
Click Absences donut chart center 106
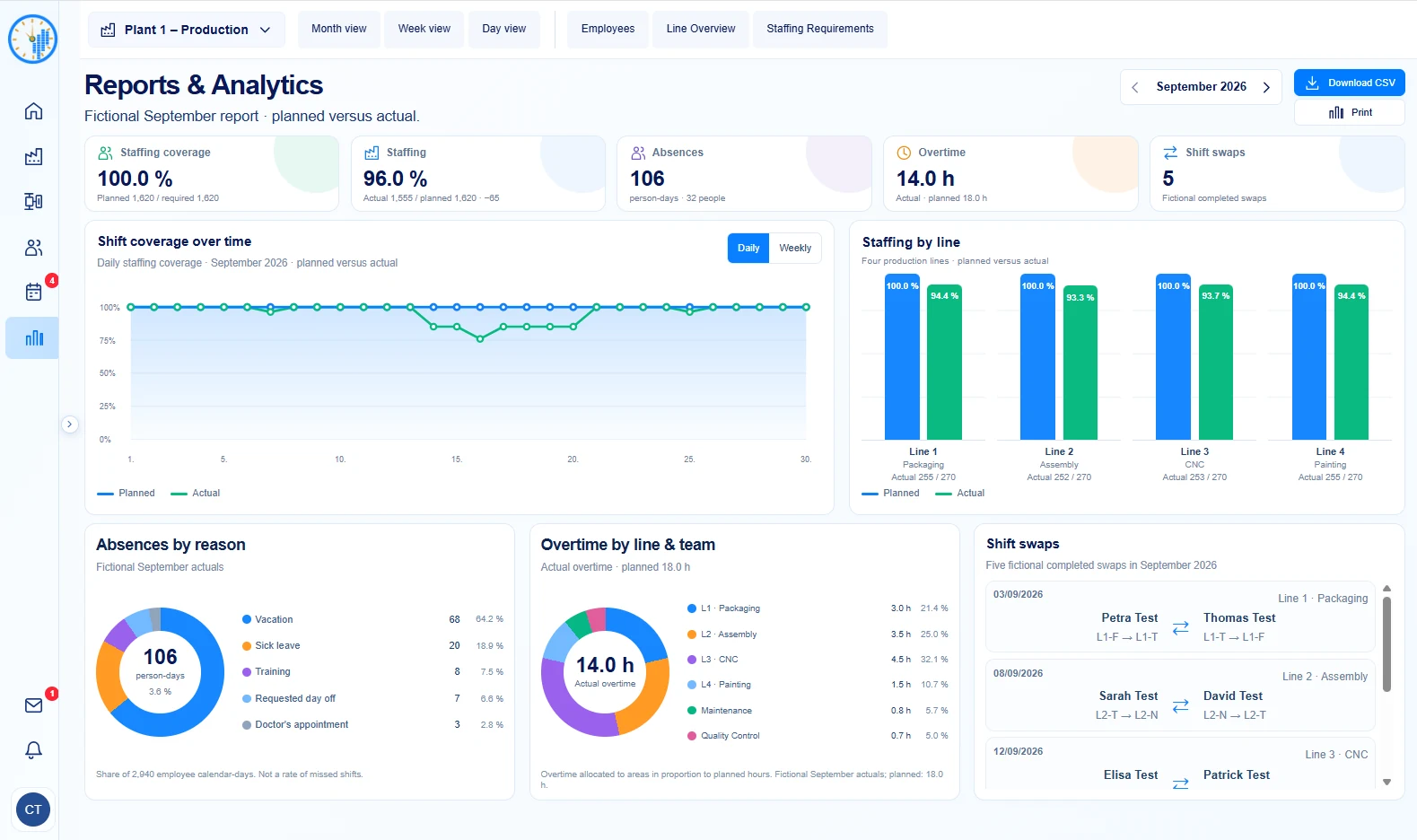(x=160, y=657)
